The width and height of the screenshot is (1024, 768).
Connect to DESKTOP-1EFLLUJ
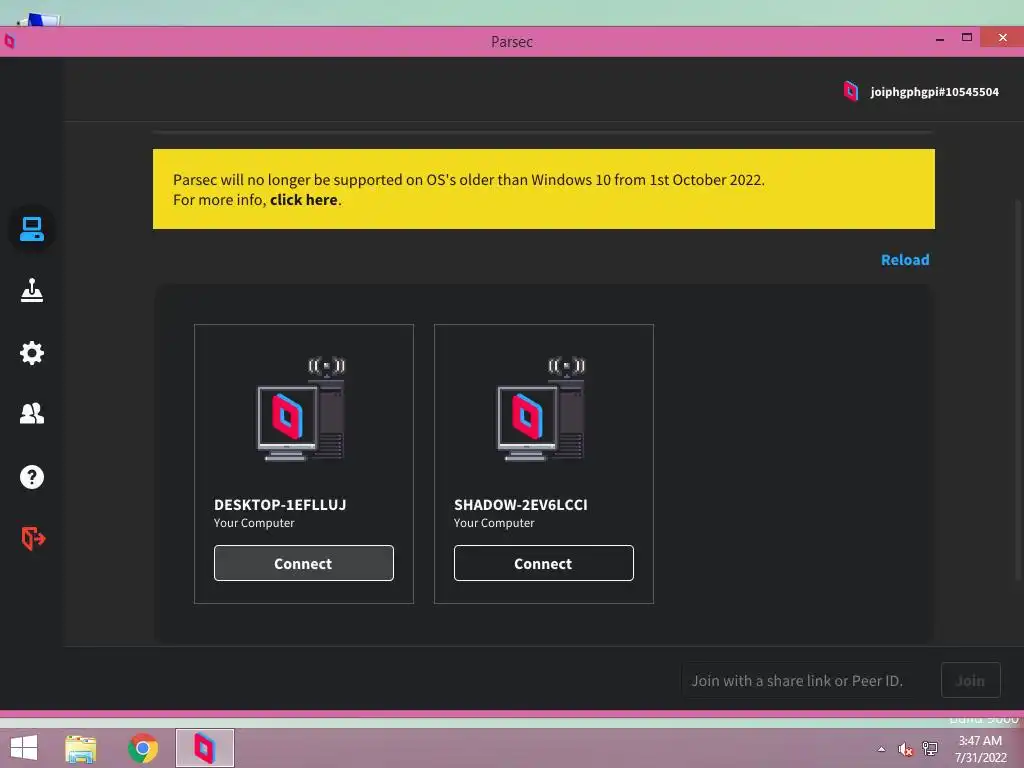[x=304, y=563]
